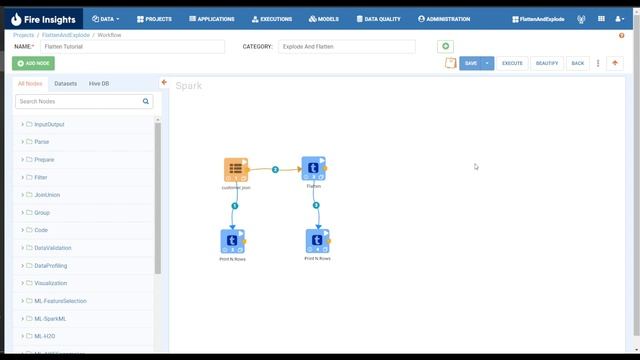The width and height of the screenshot is (640, 360).
Task: Click the FlattenAndExplode project shortcut
Action: [x=538, y=19]
